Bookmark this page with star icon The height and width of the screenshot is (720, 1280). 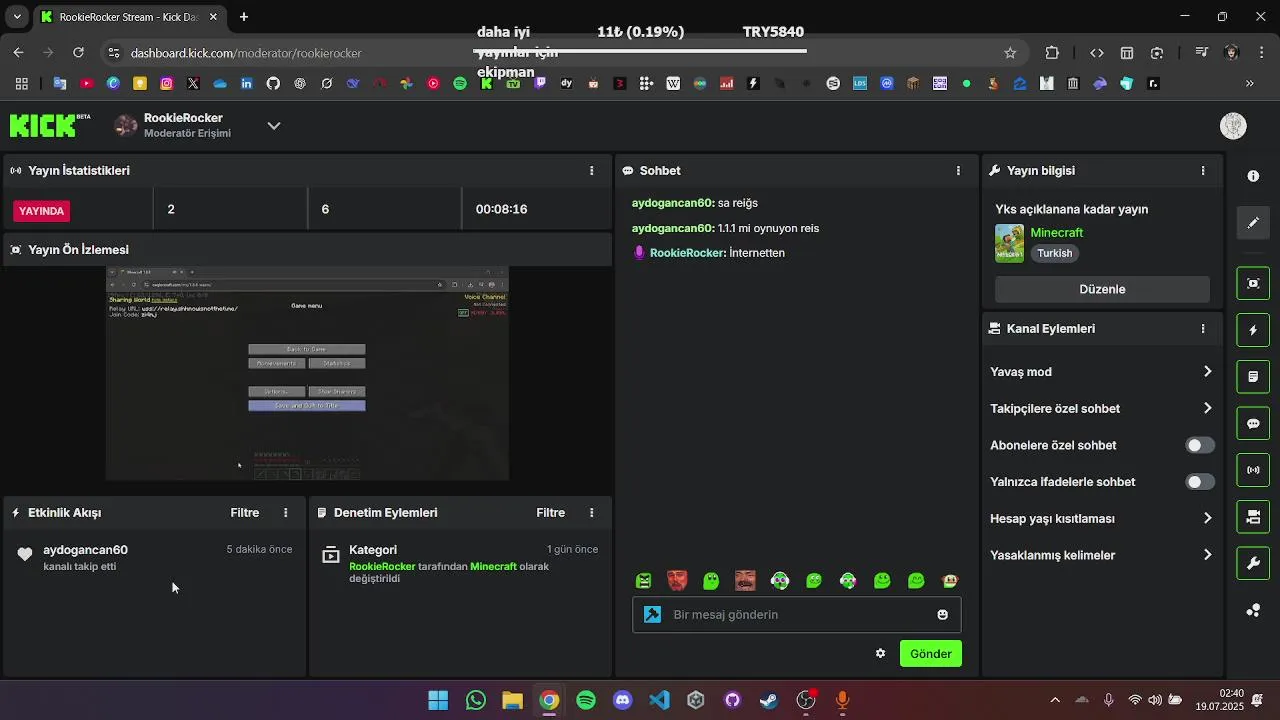1010,53
